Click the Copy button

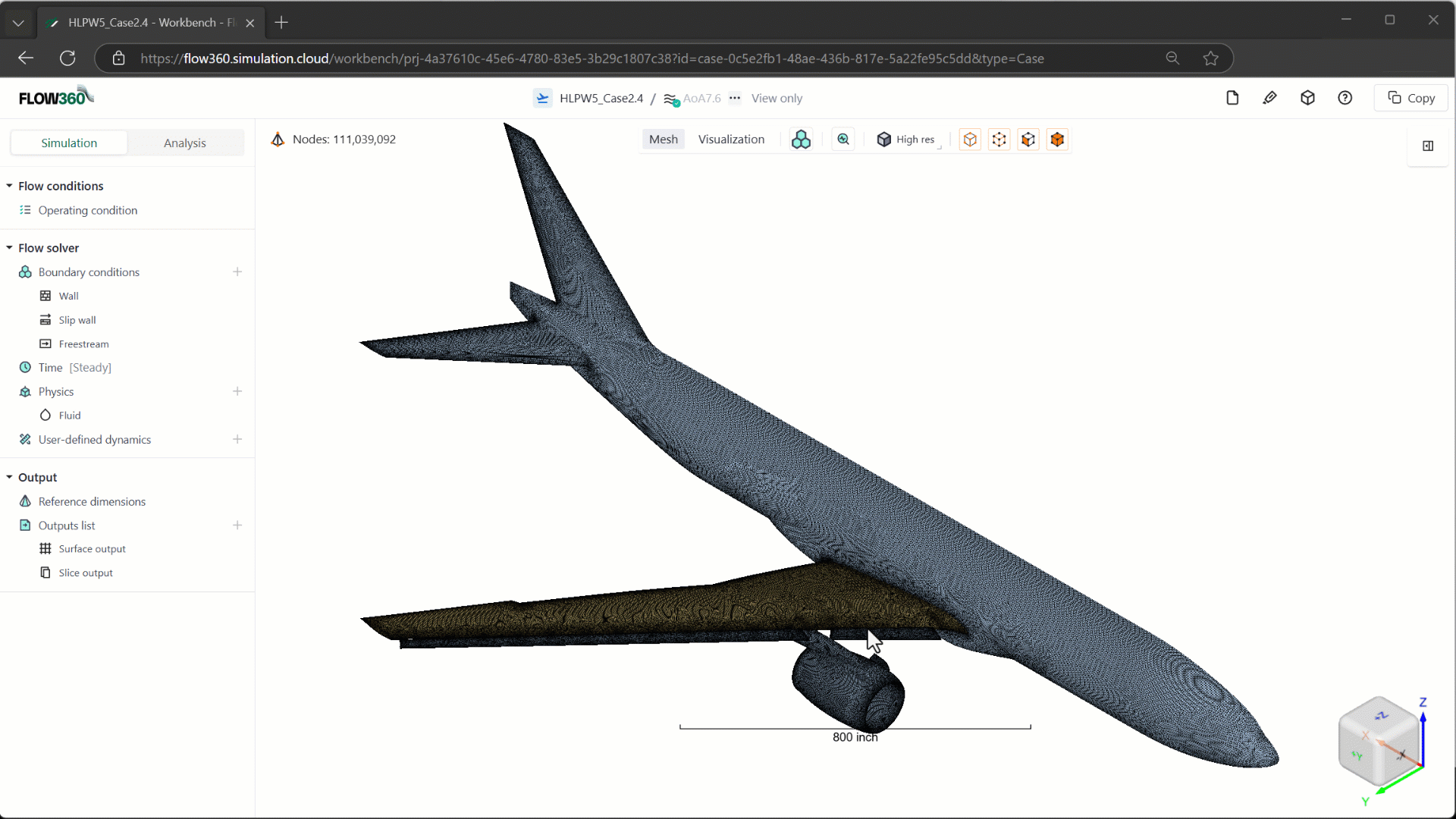tap(1411, 97)
